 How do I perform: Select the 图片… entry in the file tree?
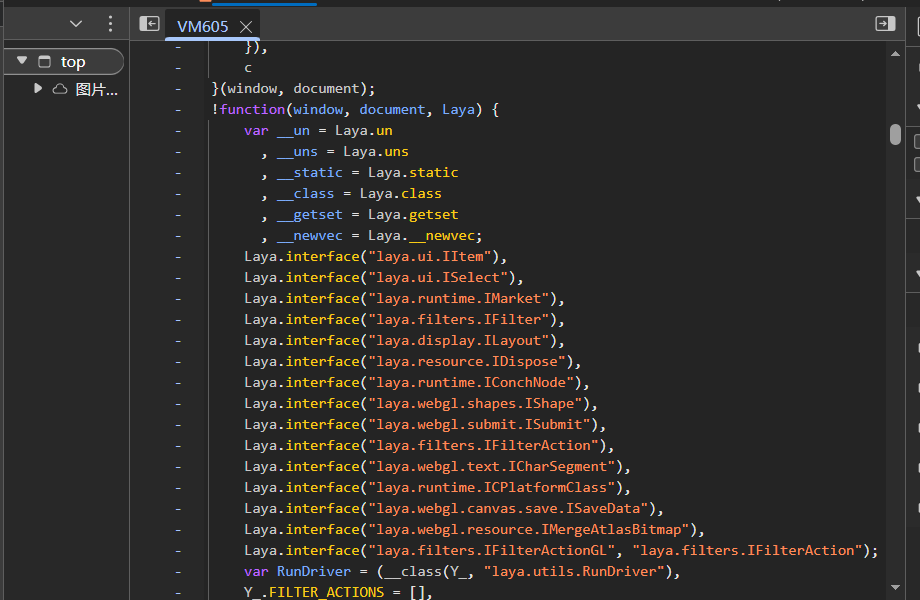click(x=96, y=90)
